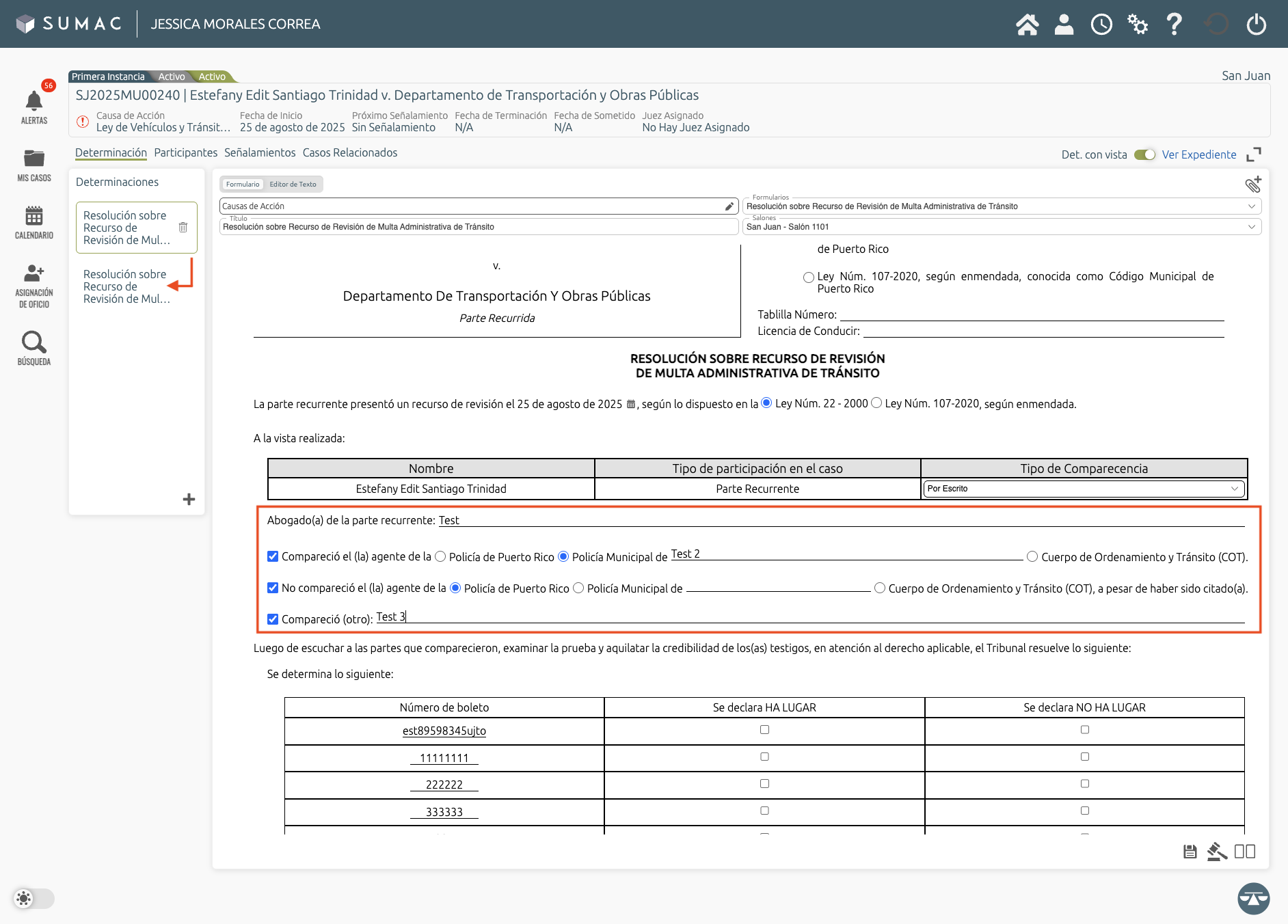Open Mis Casos folder in sidebar
Viewport: 1288px width, 924px height.
coord(34,159)
